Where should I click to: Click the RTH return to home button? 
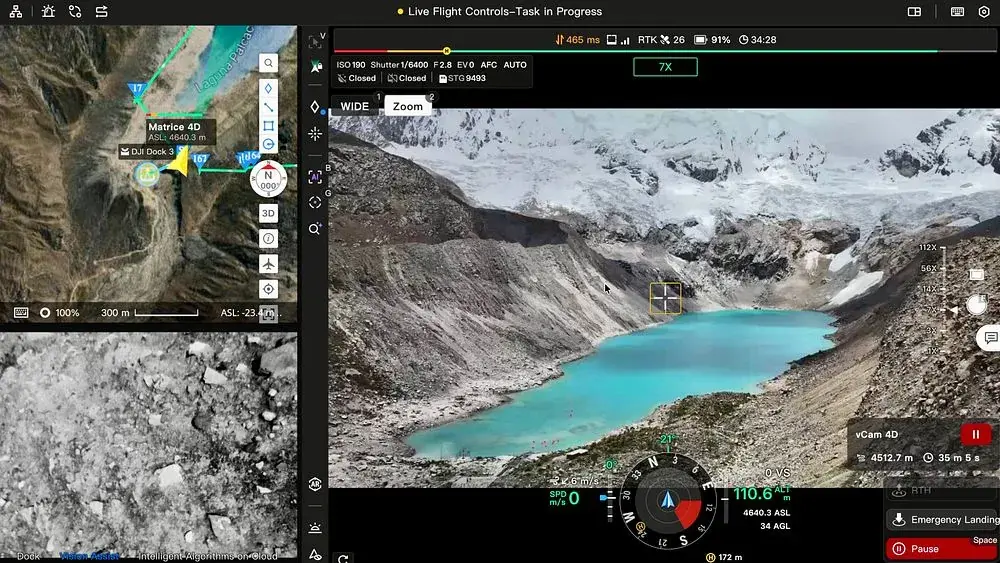[x=943, y=490]
